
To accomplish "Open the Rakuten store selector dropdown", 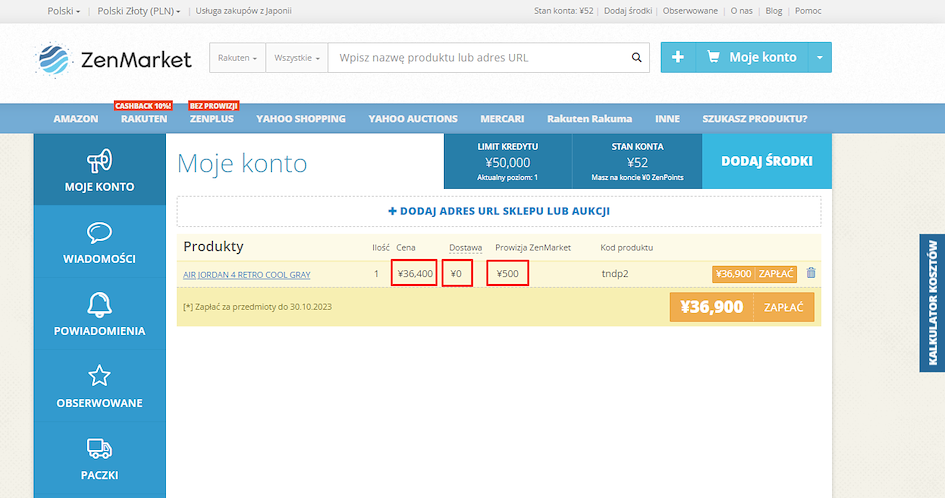I will (x=237, y=58).
